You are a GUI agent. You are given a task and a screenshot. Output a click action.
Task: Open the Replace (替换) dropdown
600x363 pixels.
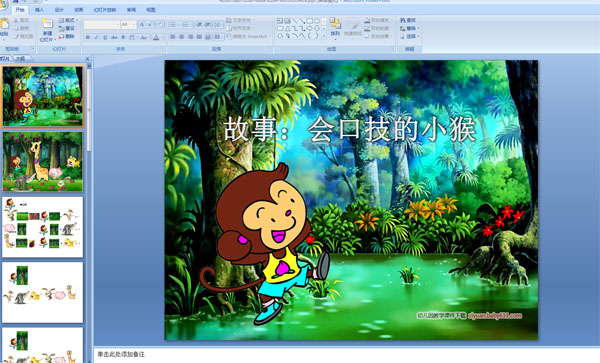click(x=410, y=28)
